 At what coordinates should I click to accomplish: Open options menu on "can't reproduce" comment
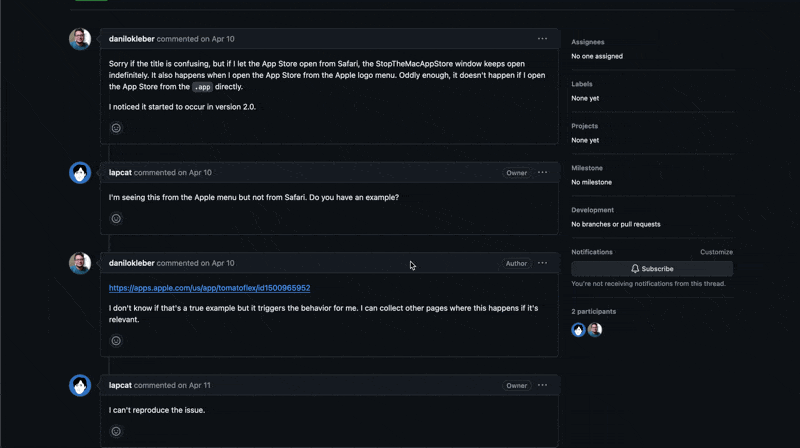pyautogui.click(x=542, y=385)
